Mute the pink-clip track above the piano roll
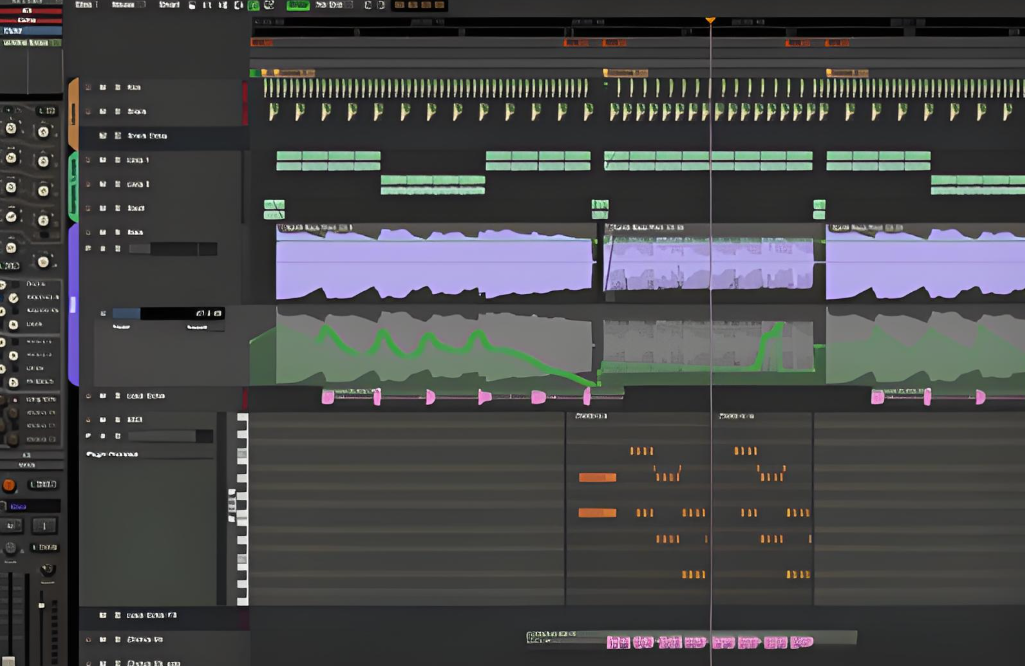Screen dimensions: 1025x666 coord(103,395)
